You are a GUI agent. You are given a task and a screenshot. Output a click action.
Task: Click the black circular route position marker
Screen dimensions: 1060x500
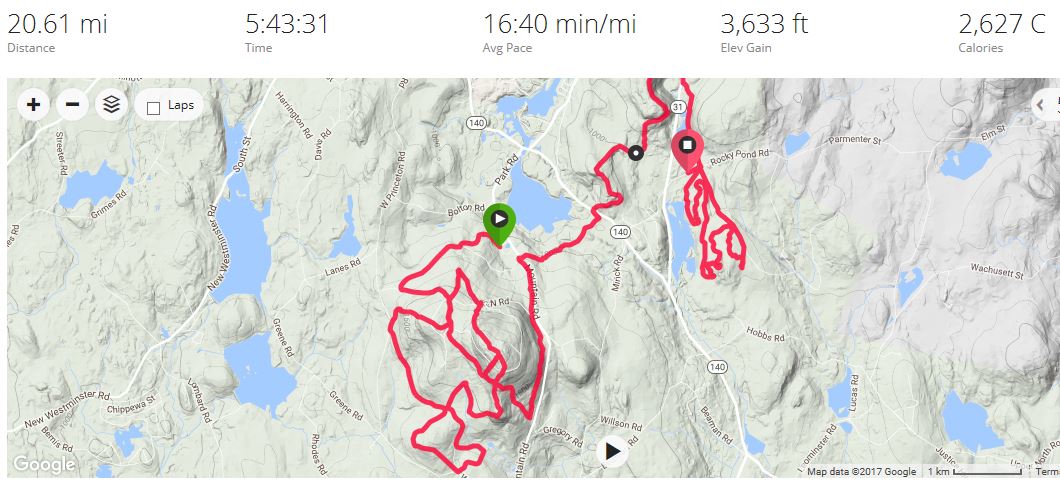[635, 153]
